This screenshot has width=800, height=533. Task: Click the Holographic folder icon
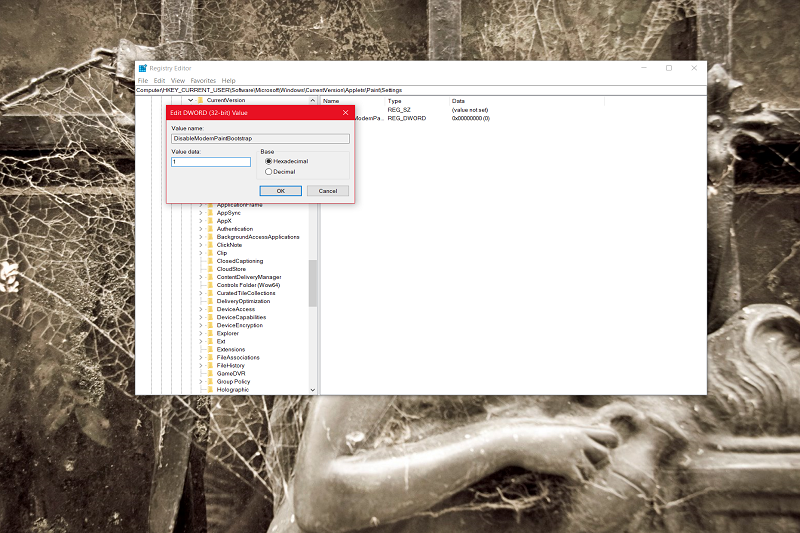(x=210, y=389)
